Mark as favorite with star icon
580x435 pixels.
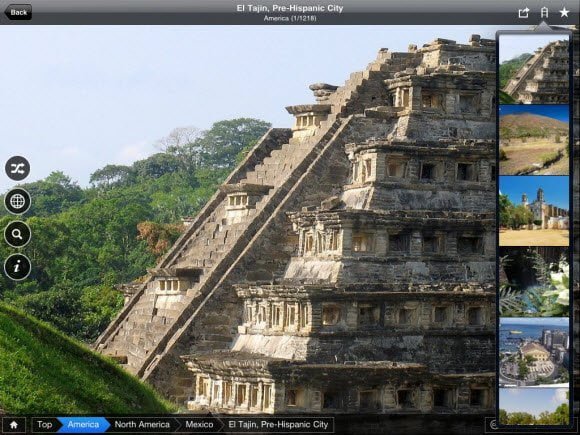pyautogui.click(x=564, y=13)
